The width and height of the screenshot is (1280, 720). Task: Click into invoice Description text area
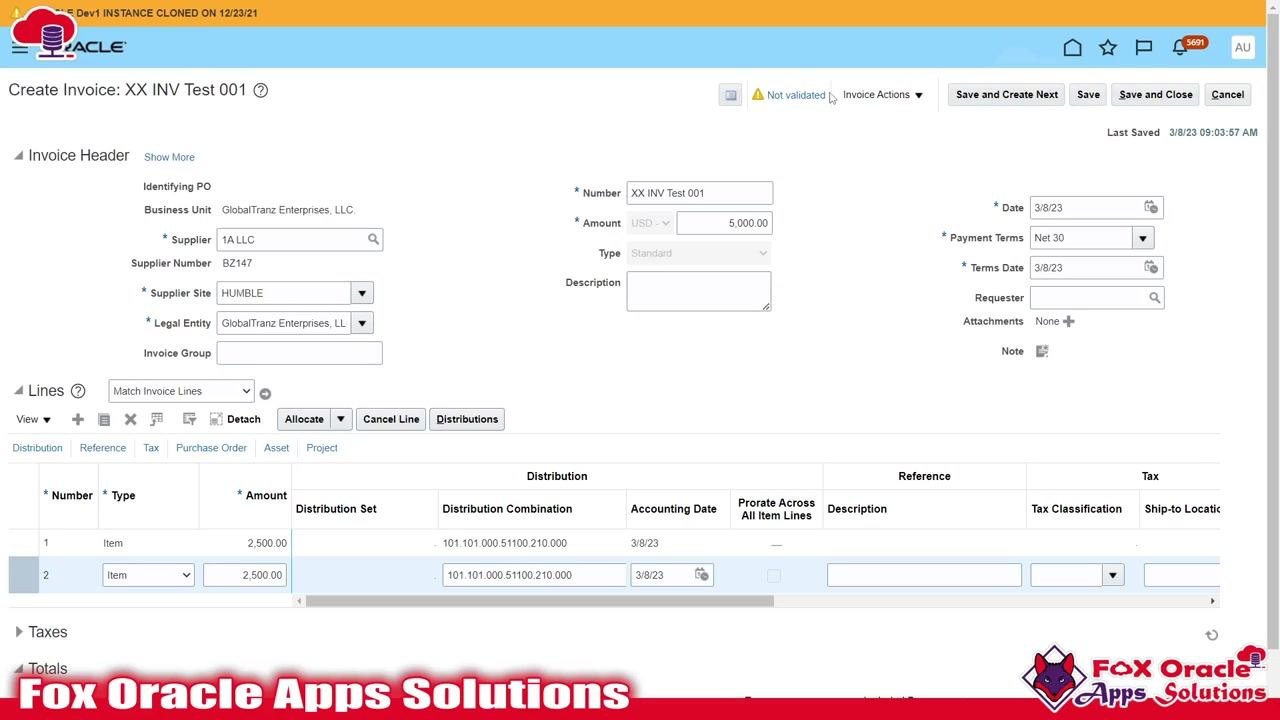699,291
